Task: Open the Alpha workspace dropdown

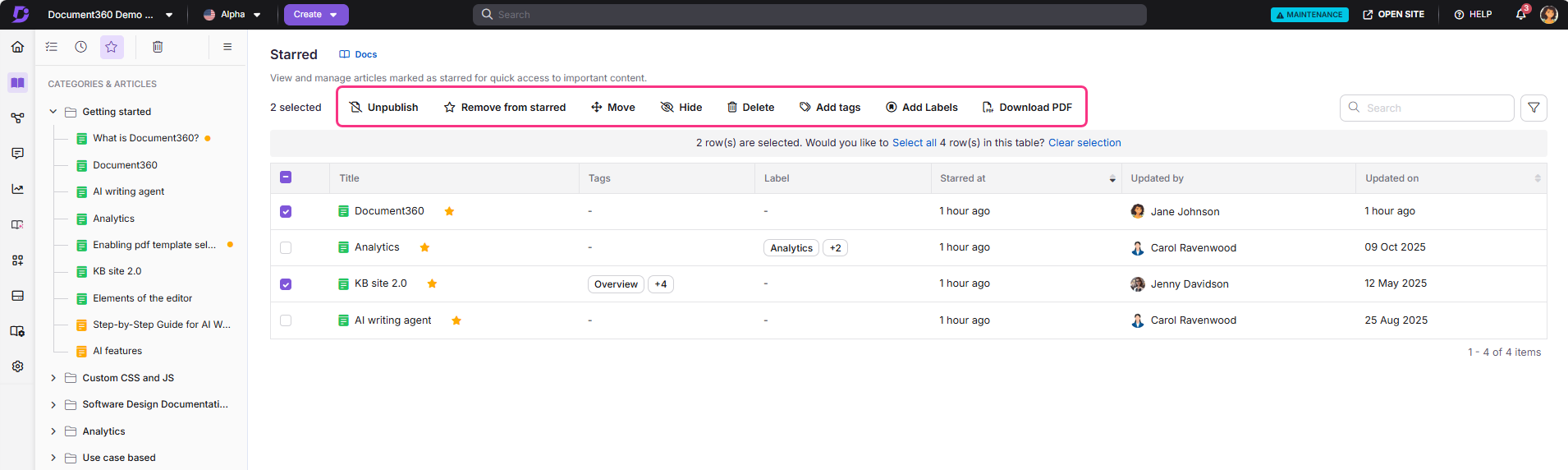Action: click(x=232, y=15)
